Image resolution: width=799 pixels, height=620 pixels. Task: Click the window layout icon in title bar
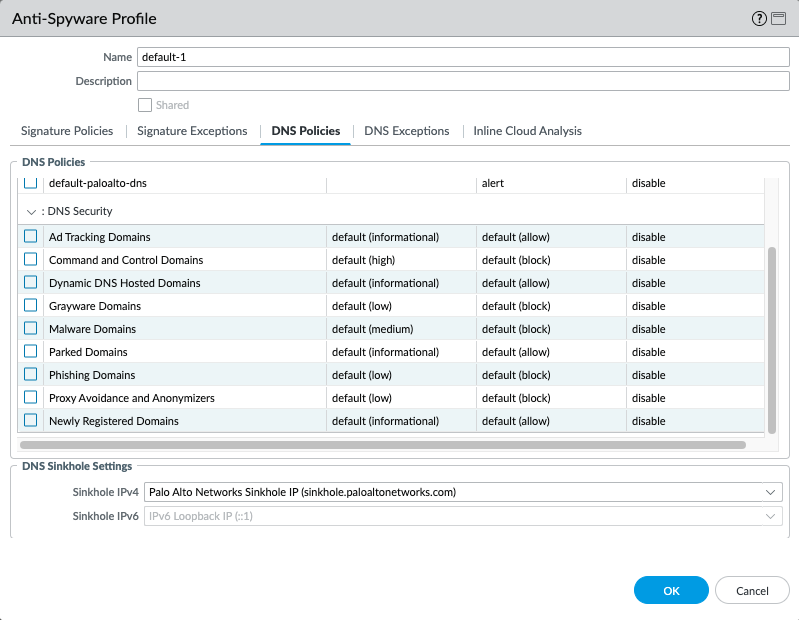779,19
